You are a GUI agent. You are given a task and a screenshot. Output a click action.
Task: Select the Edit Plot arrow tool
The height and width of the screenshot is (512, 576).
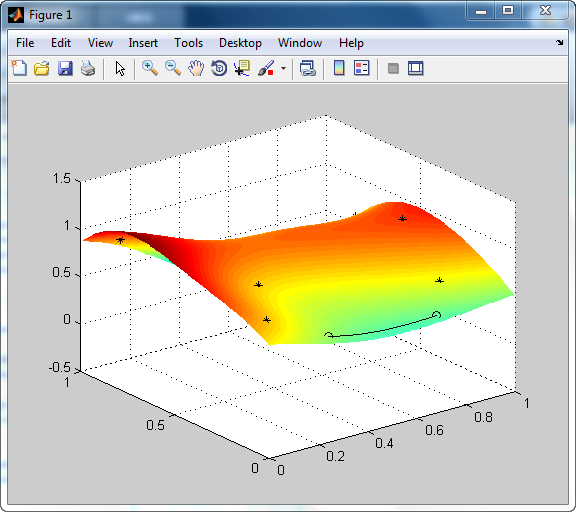pyautogui.click(x=120, y=68)
